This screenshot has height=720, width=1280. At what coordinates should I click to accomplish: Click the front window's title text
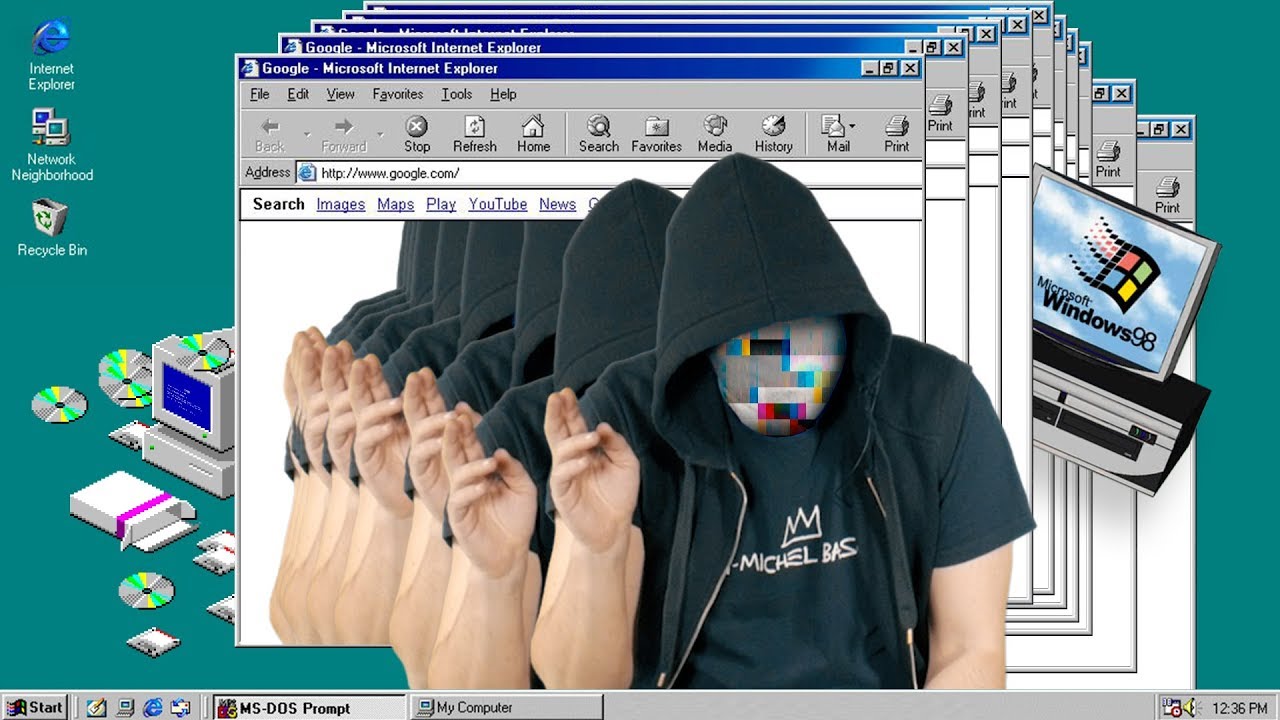click(x=380, y=69)
